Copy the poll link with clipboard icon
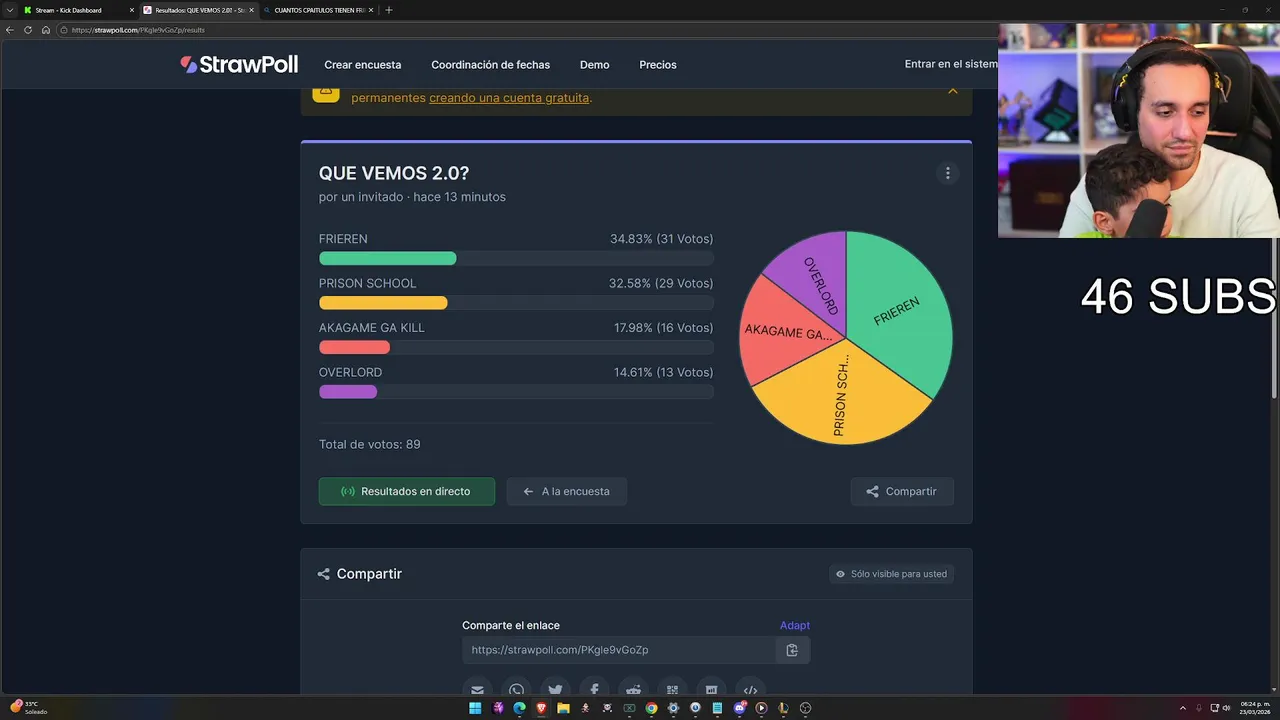The height and width of the screenshot is (720, 1280). coord(792,650)
